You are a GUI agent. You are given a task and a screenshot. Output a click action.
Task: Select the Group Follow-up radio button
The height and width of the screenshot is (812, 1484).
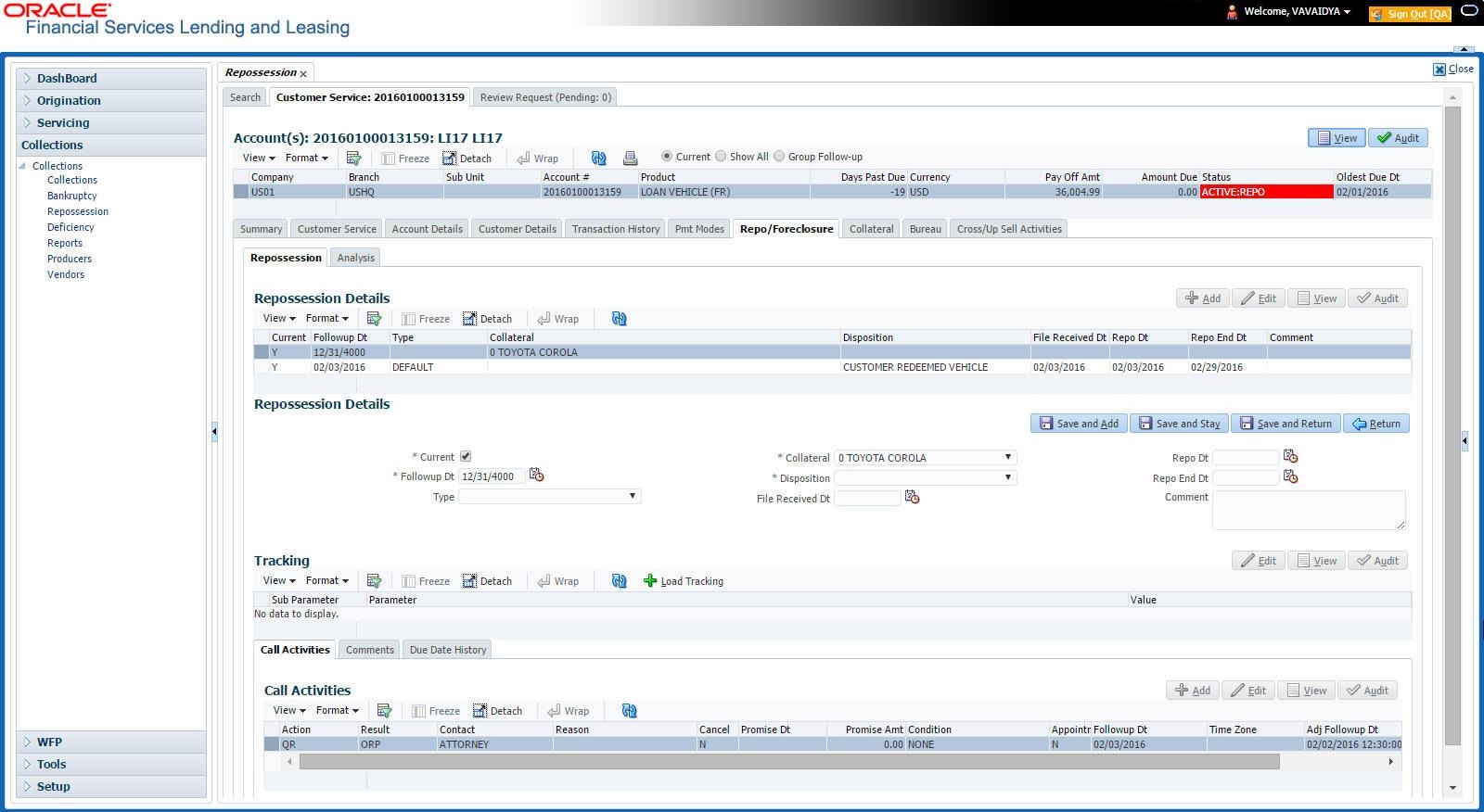pos(779,157)
